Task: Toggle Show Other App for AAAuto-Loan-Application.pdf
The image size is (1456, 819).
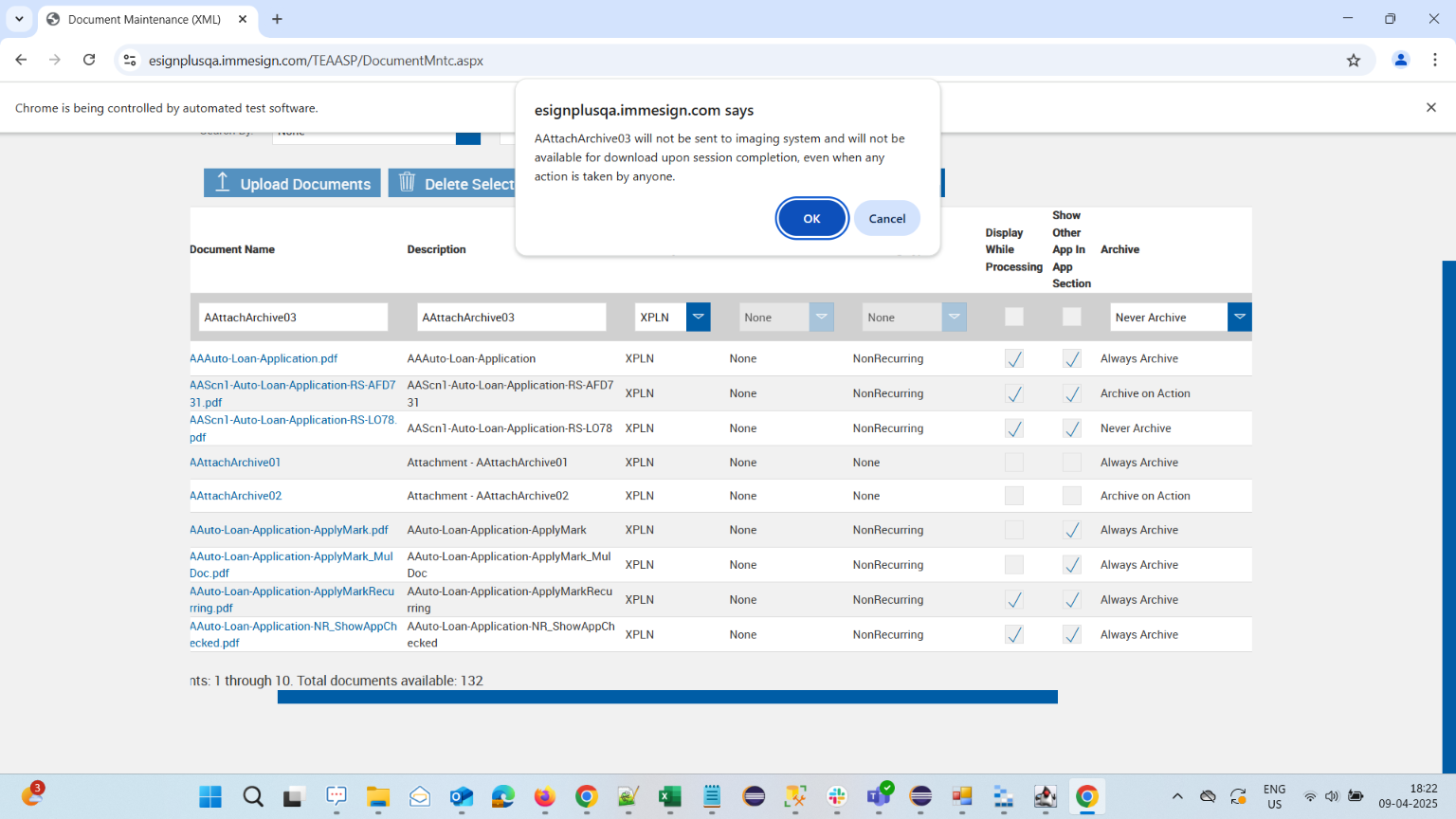Action: pyautogui.click(x=1072, y=358)
